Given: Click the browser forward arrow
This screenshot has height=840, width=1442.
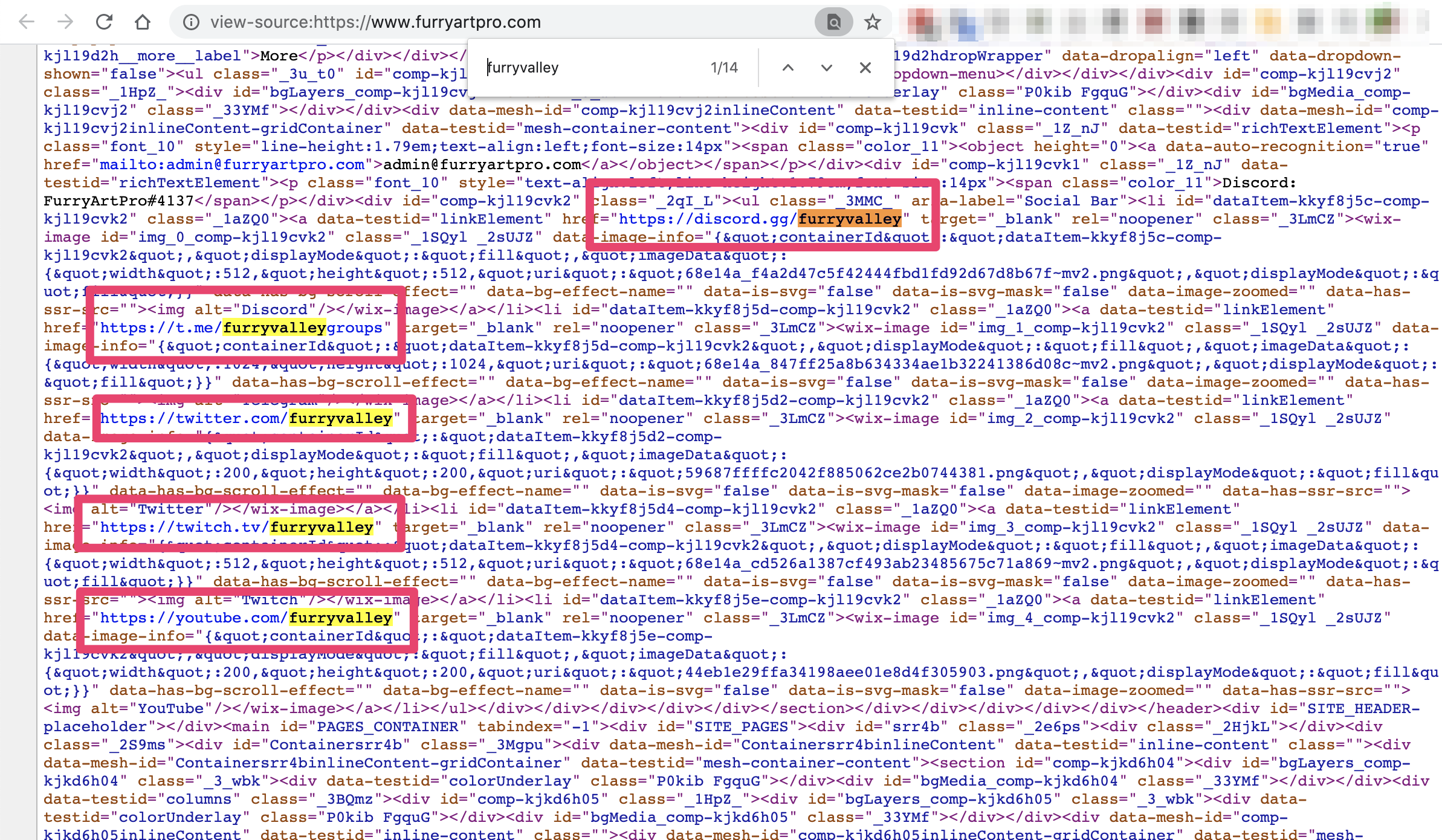Looking at the screenshot, I should [65, 22].
